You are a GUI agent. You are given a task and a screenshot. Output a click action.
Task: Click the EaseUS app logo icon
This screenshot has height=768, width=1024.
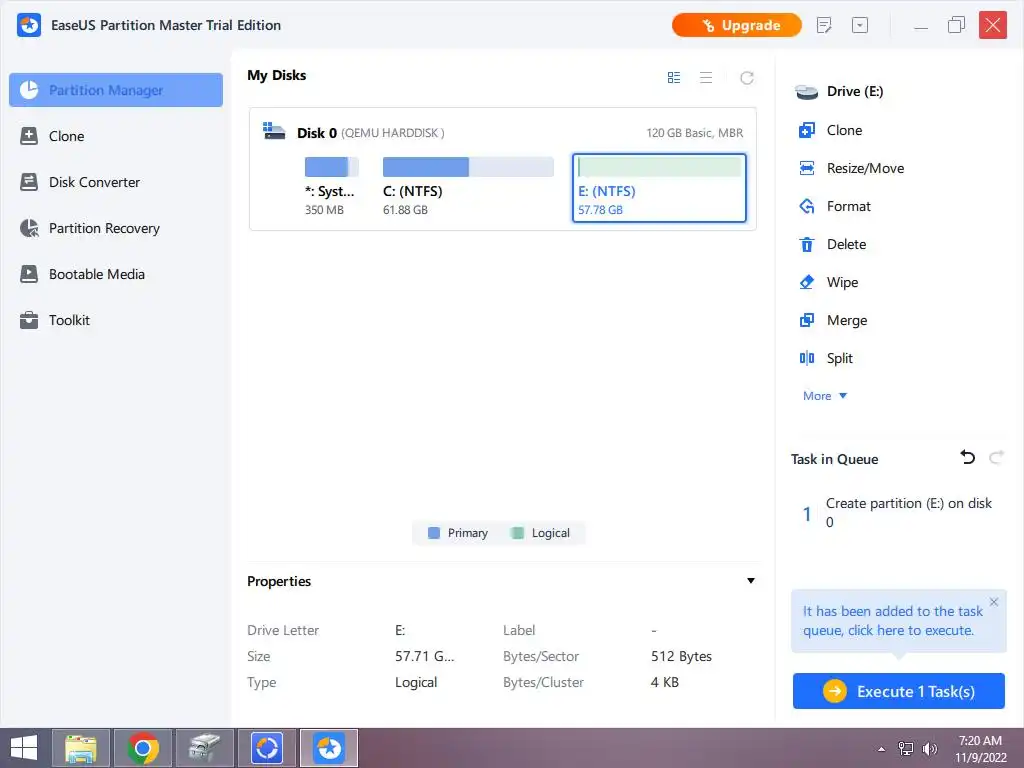click(x=29, y=25)
